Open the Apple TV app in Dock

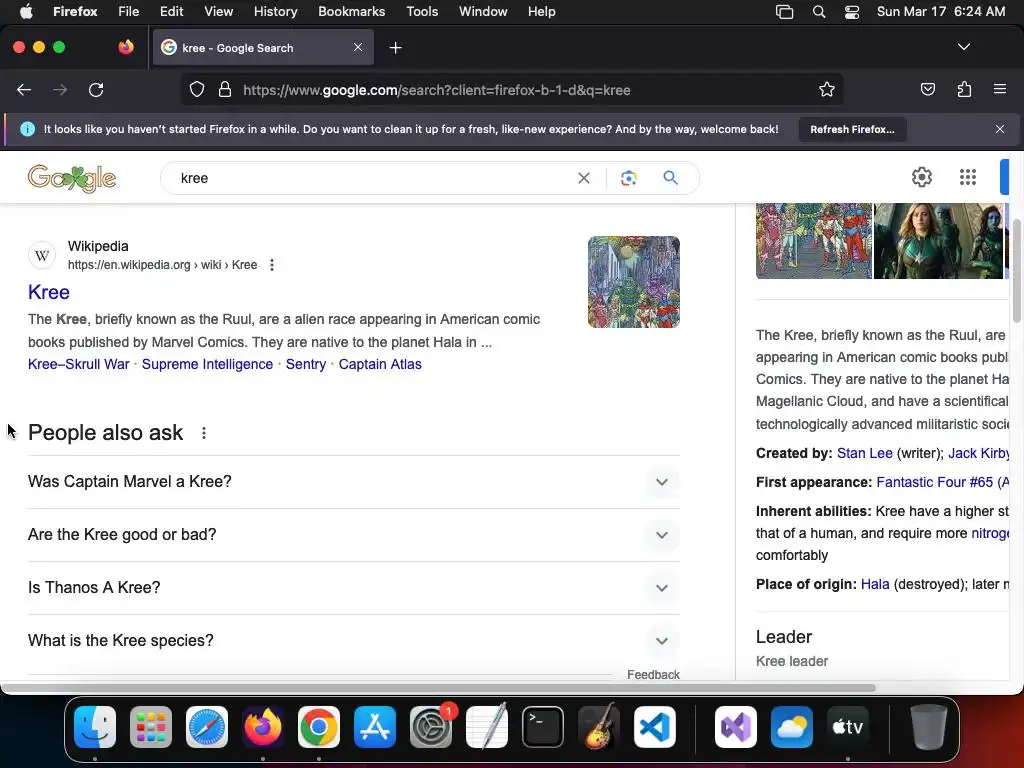tap(848, 727)
